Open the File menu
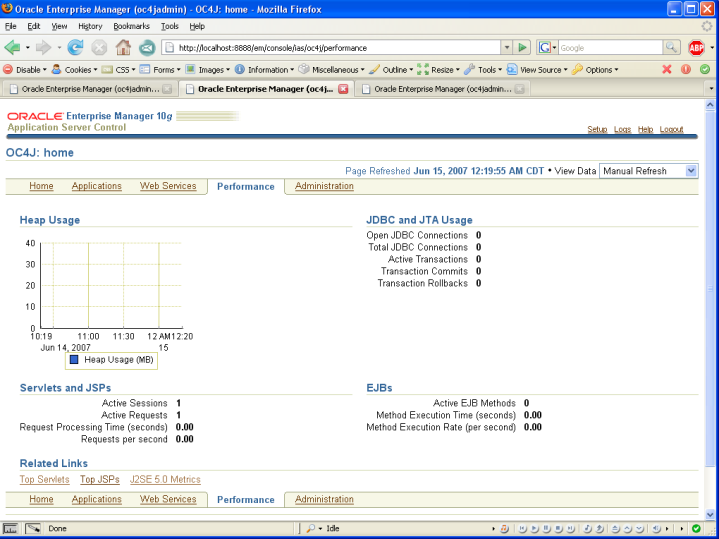 (11, 26)
